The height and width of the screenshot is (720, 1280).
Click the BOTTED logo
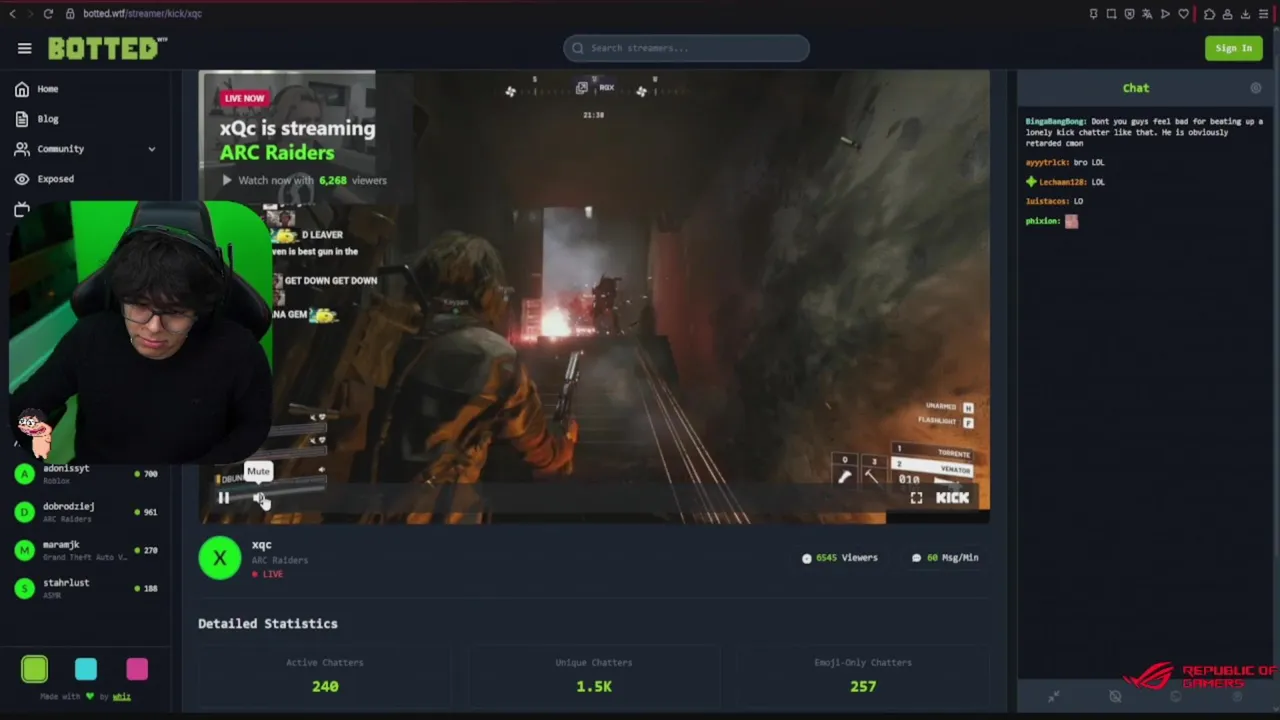click(106, 48)
